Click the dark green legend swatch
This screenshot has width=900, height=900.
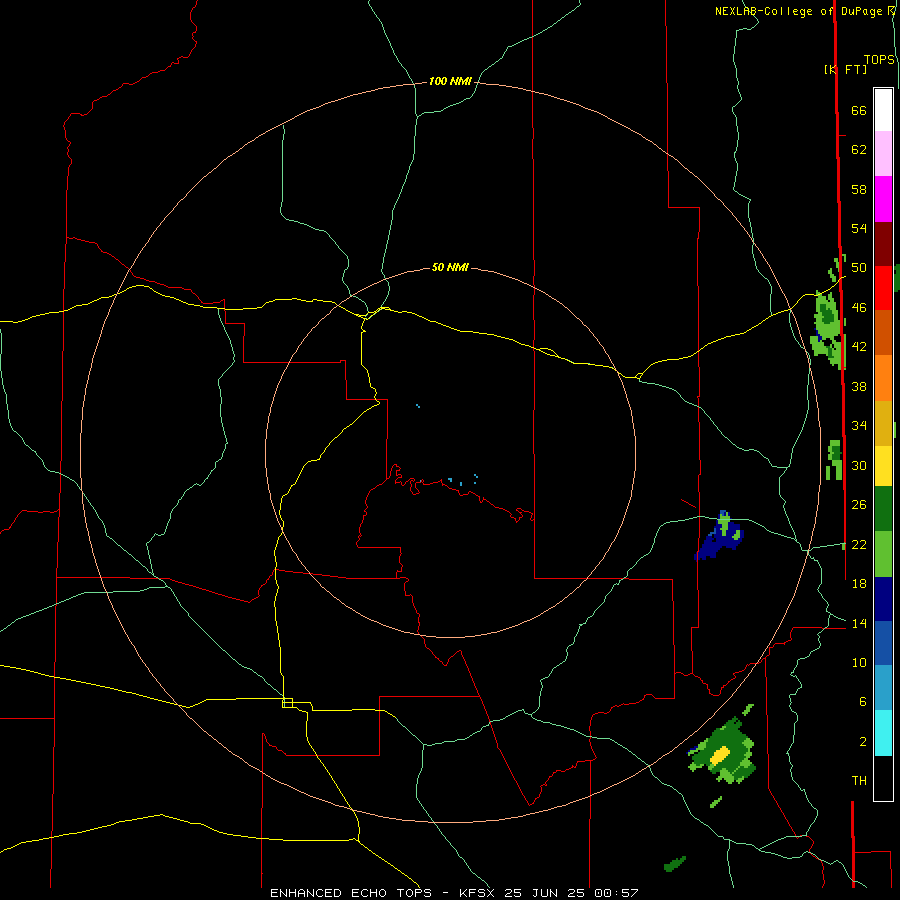883,509
